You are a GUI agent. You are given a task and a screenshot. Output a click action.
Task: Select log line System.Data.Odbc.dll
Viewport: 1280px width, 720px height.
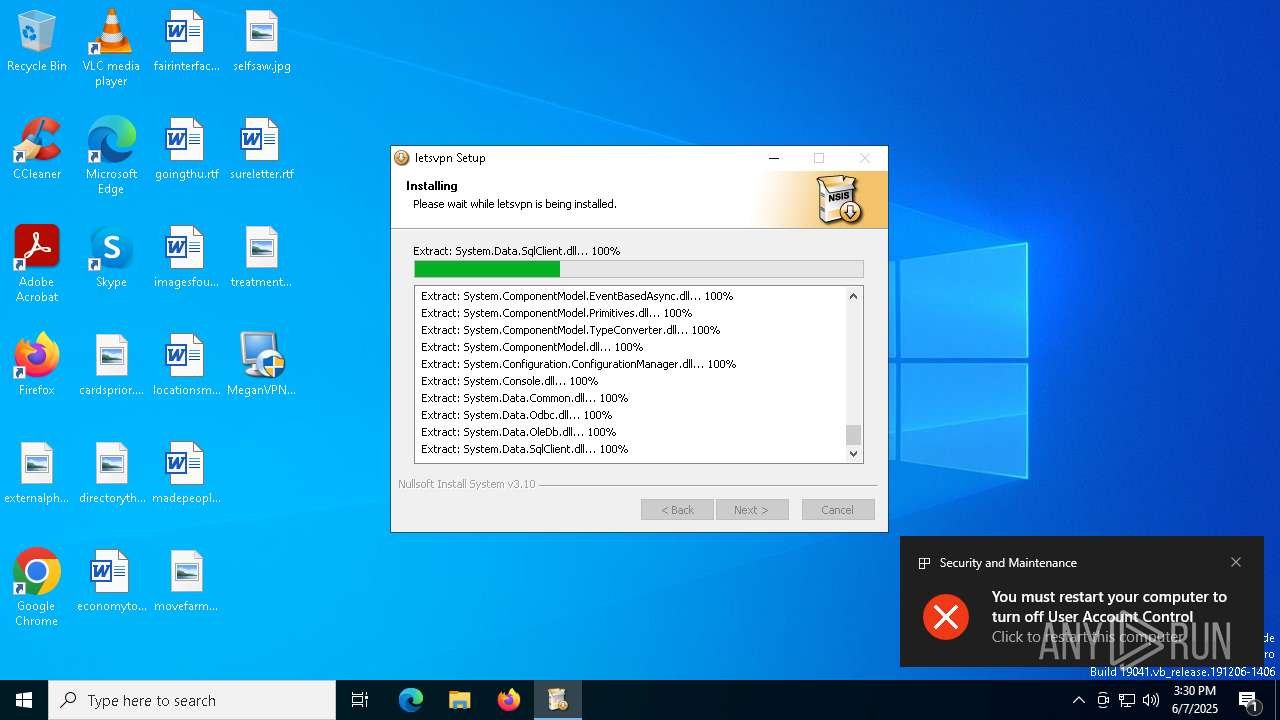516,415
